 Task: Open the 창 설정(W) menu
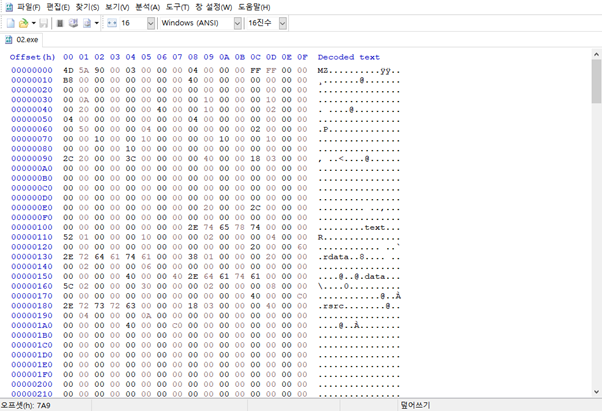pos(213,7)
